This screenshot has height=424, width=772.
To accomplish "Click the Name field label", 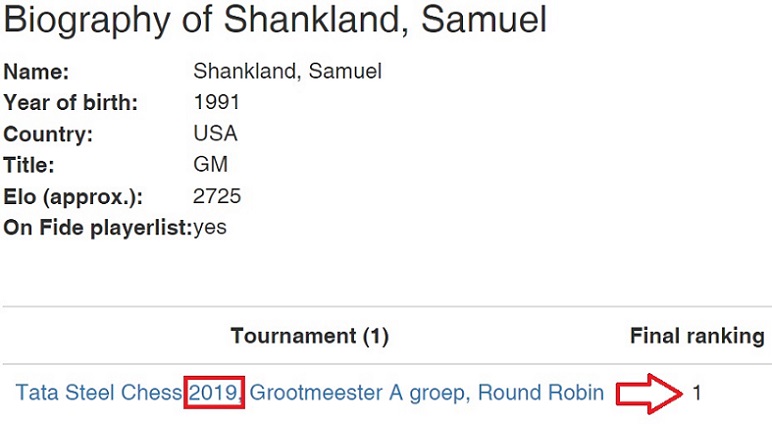I will (x=37, y=72).
